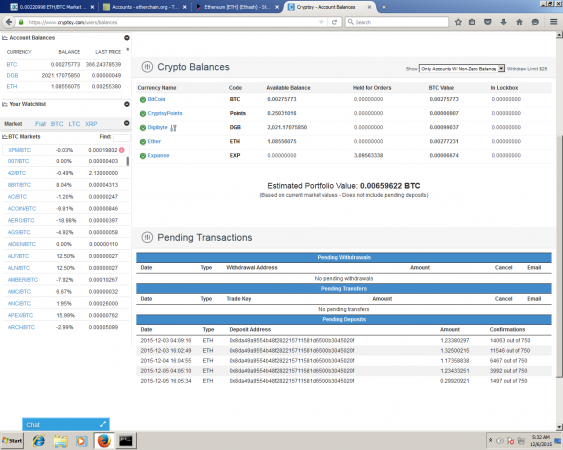563x450 pixels.
Task: Open the command prompt taskbar icon
Action: [126, 441]
